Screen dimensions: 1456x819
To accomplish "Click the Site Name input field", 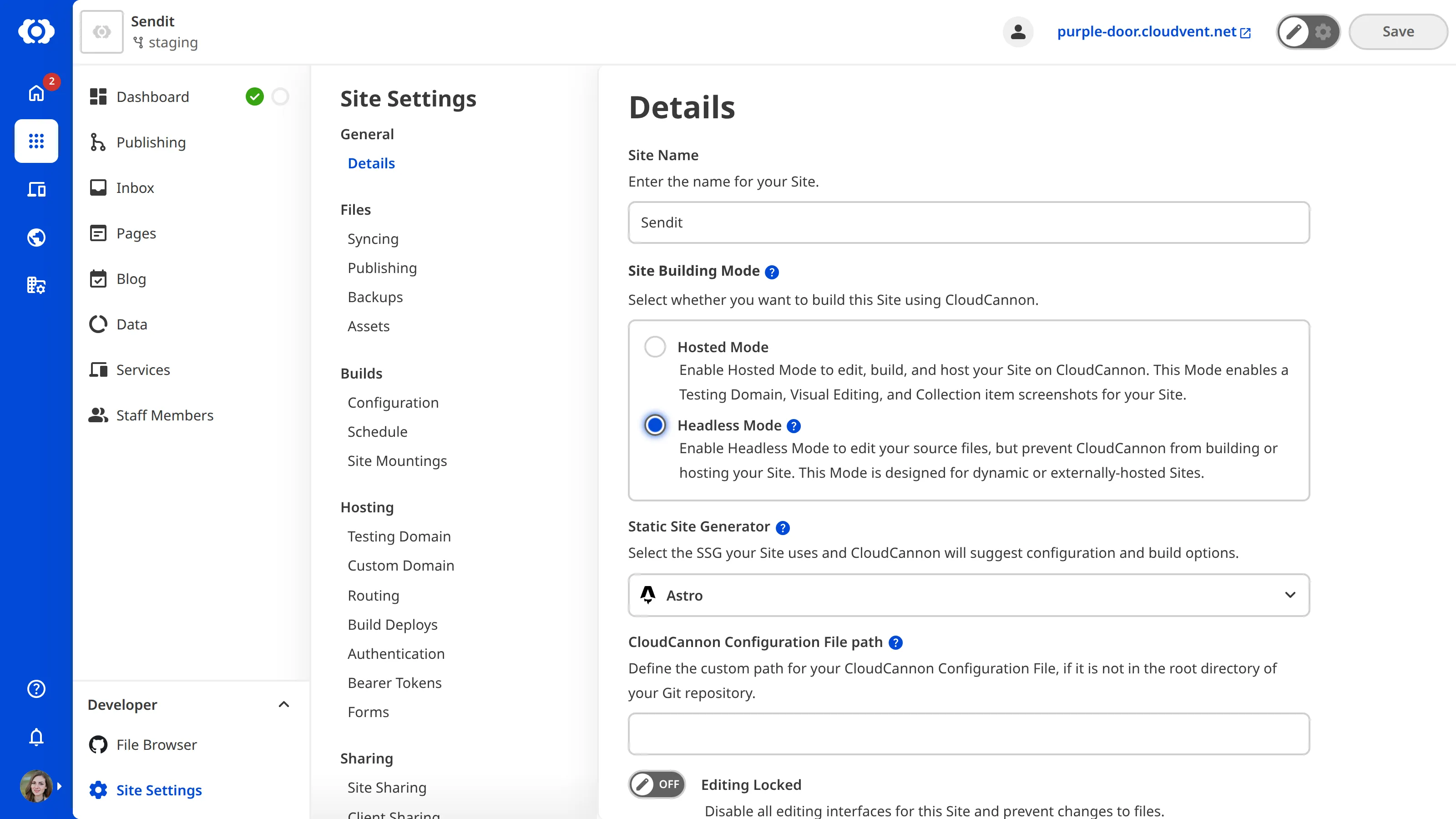I will tap(969, 222).
